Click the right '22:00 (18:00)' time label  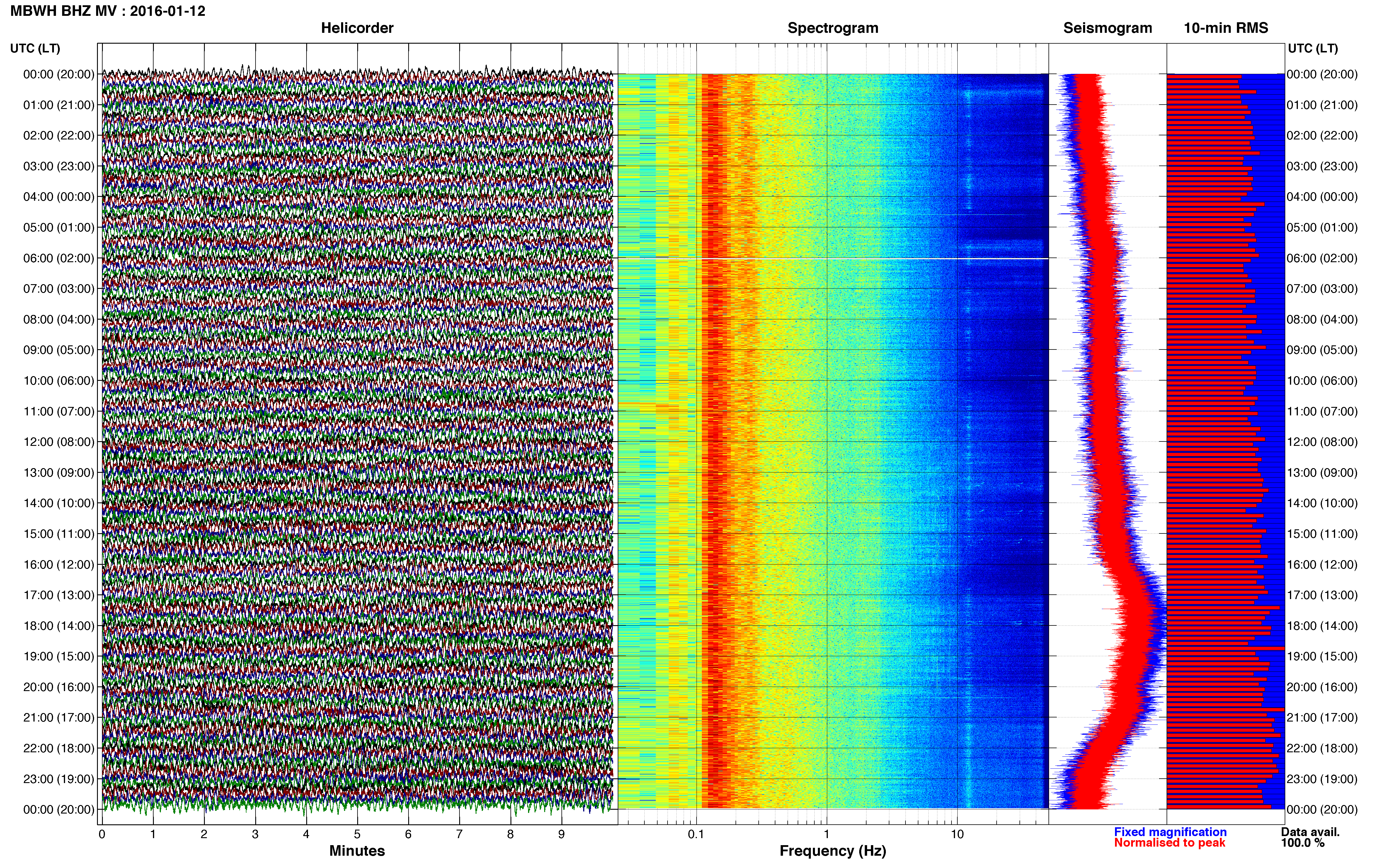(x=1322, y=748)
